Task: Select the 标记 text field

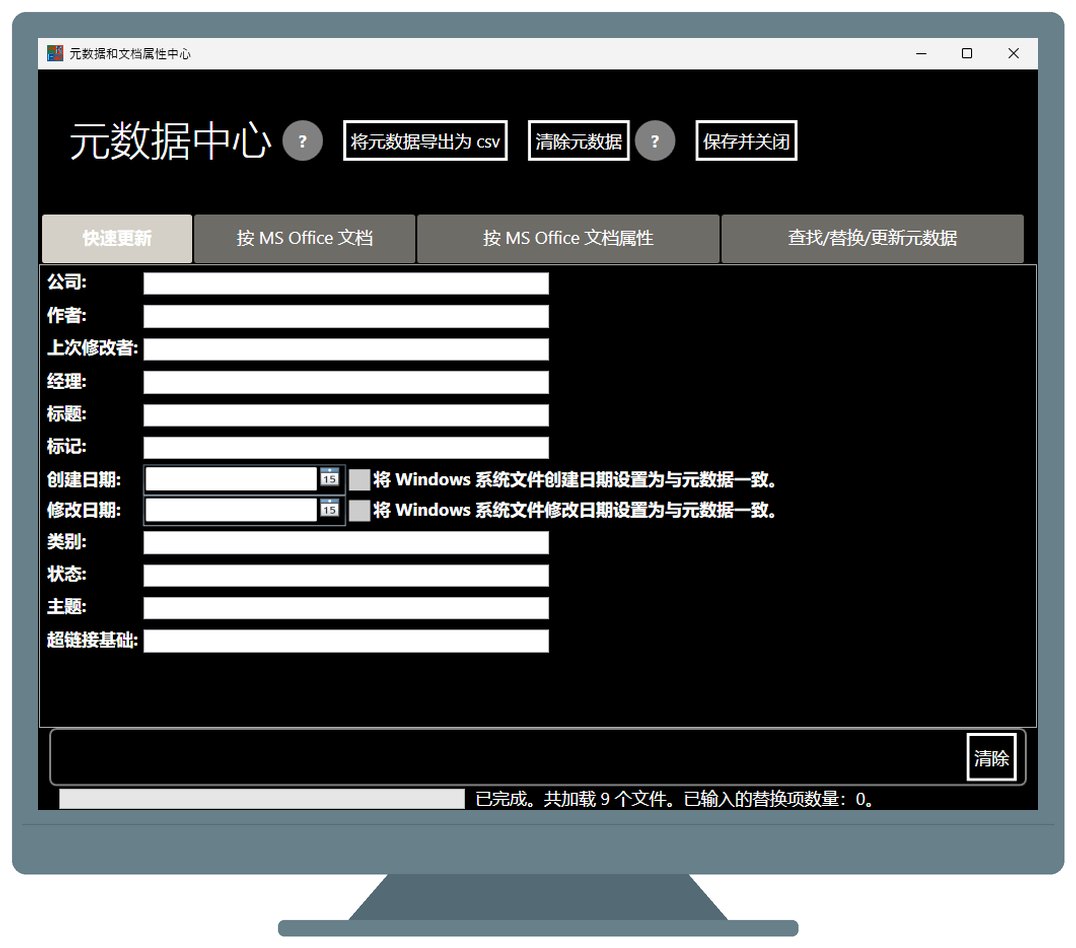Action: (346, 448)
